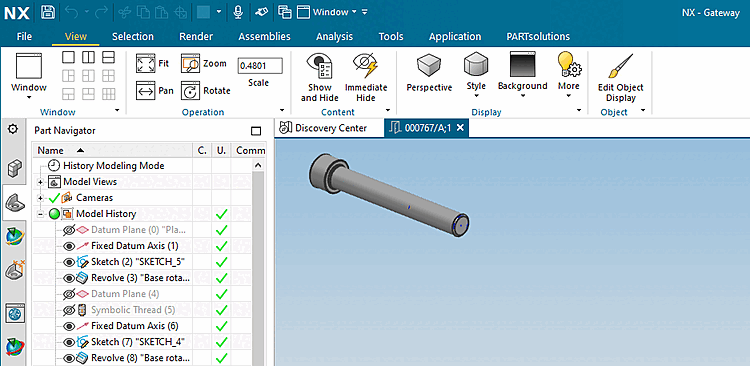Select the single-view window layout icon
750x366 pixels.
coord(68,57)
